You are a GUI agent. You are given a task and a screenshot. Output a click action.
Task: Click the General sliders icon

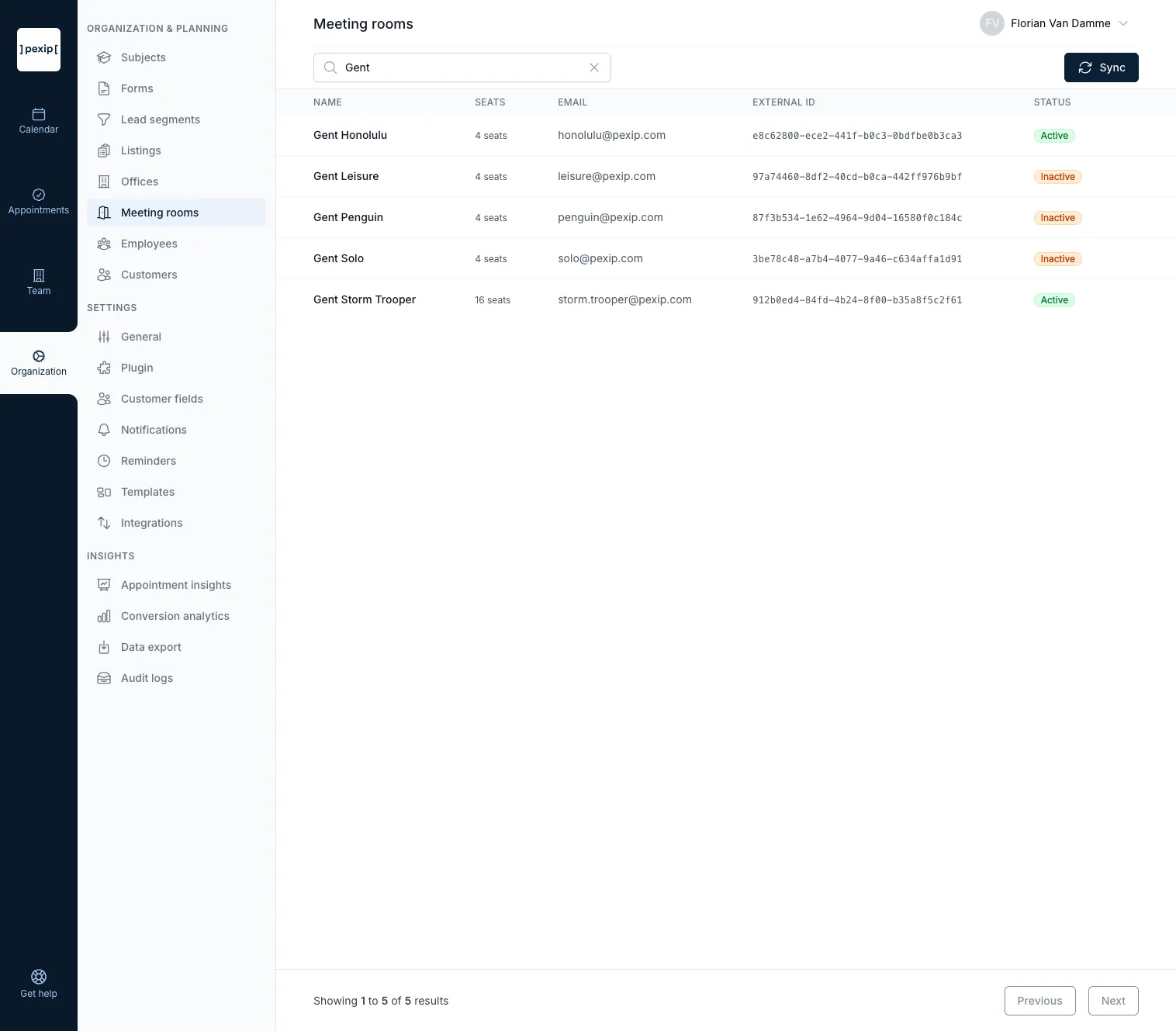coord(104,337)
